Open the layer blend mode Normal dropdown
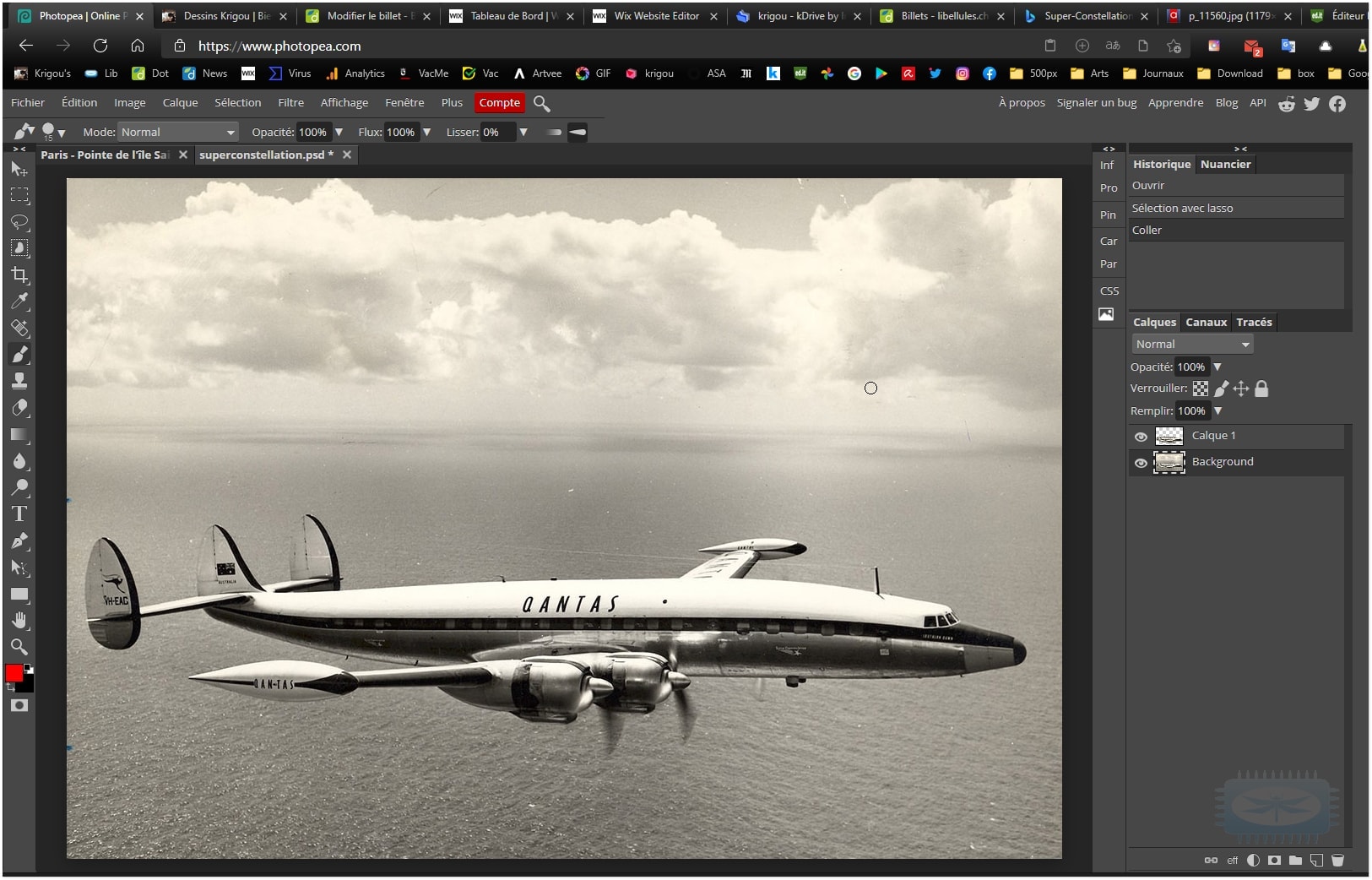The height and width of the screenshot is (880, 1372). click(1192, 344)
